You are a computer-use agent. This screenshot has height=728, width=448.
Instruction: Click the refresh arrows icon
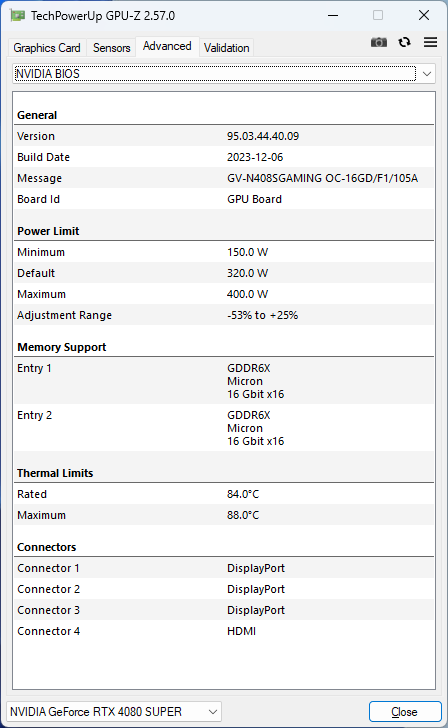pyautogui.click(x=404, y=42)
